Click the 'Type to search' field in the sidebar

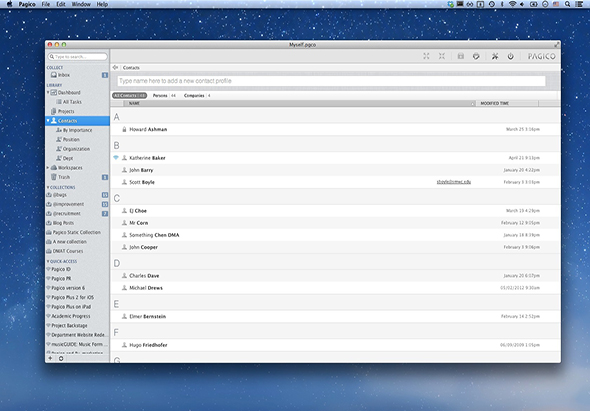(77, 56)
